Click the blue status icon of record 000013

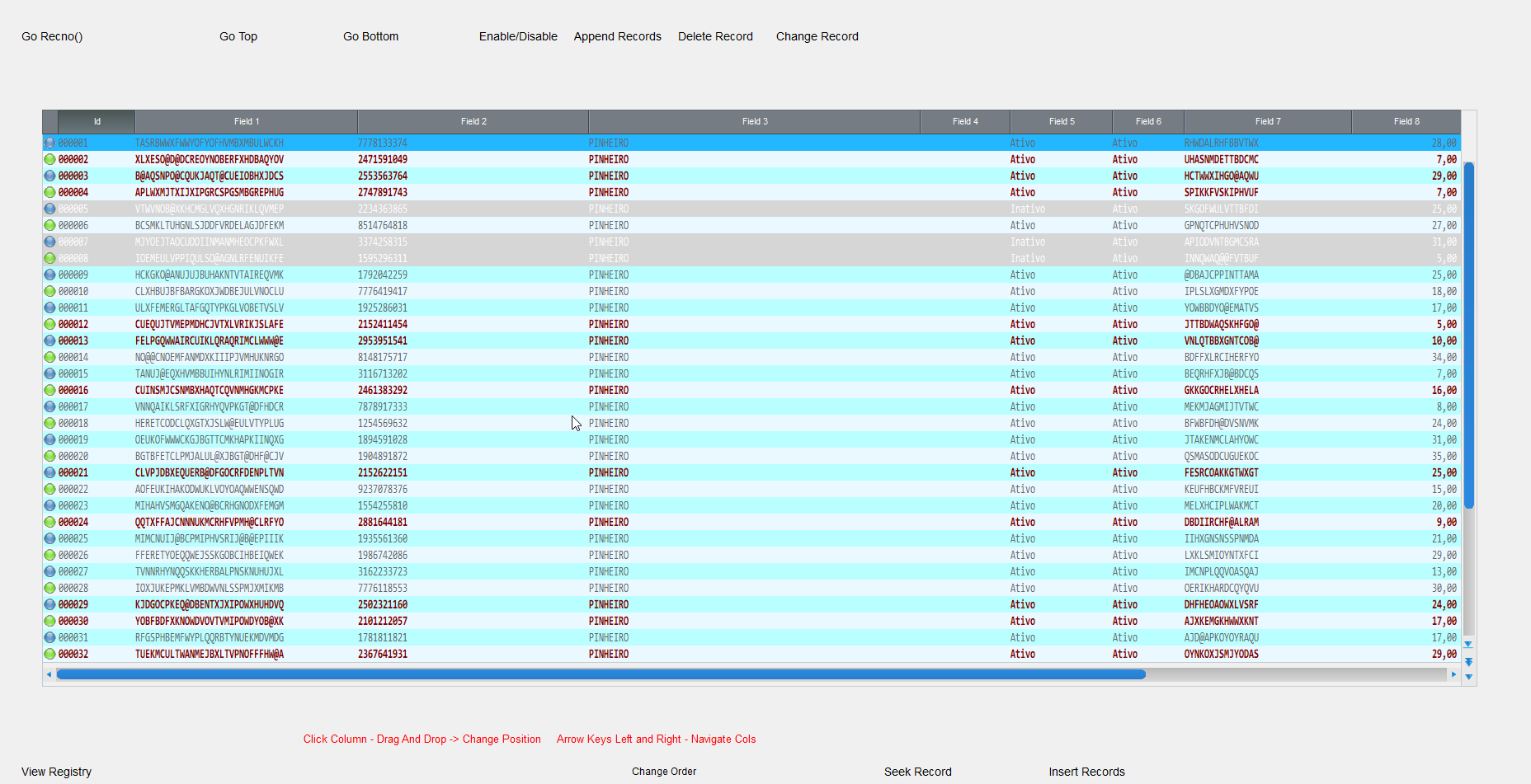pyautogui.click(x=49, y=340)
